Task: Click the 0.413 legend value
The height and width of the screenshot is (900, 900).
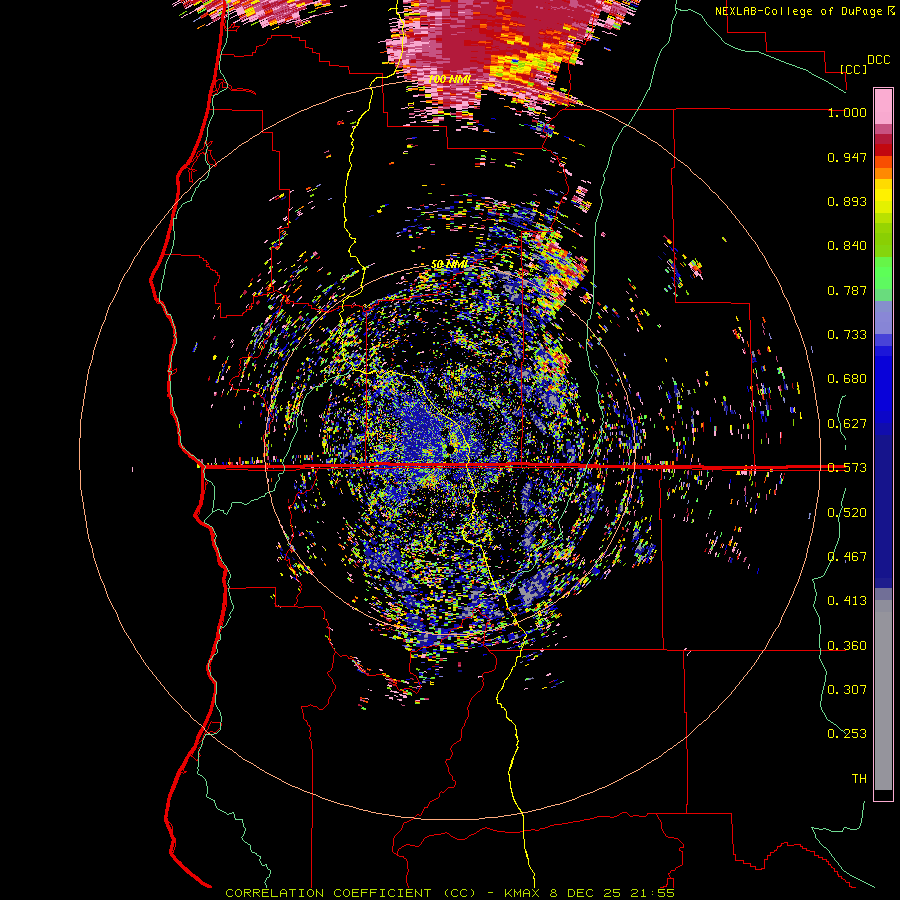Action: [x=847, y=601]
